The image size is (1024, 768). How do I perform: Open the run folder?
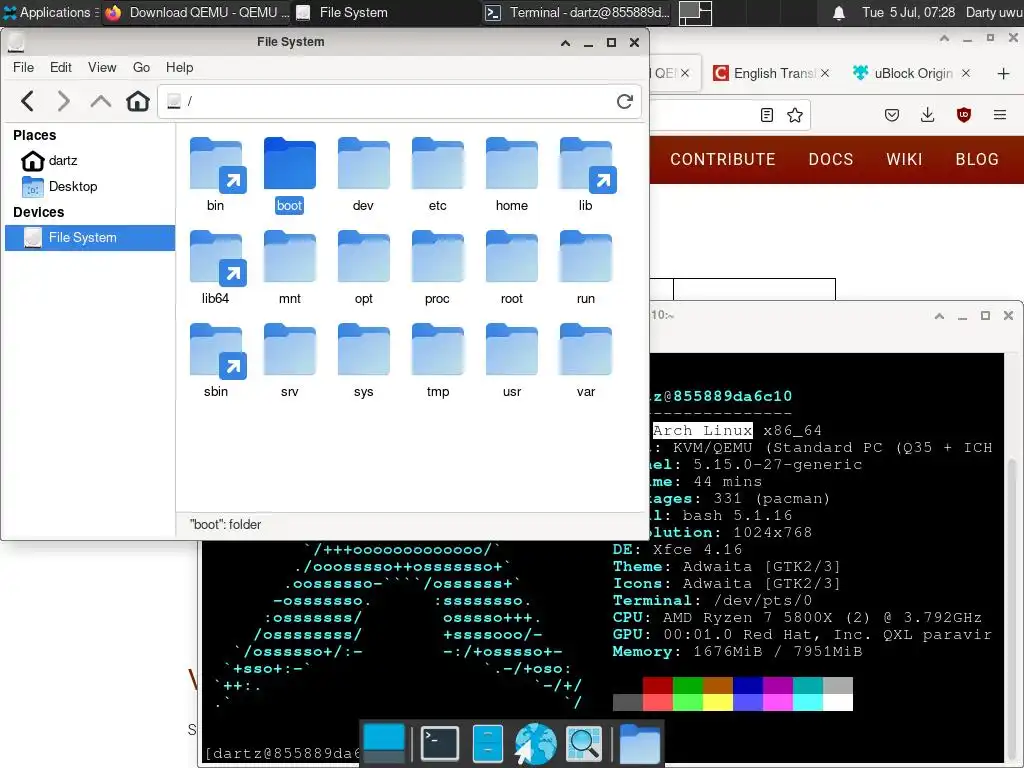tap(586, 268)
